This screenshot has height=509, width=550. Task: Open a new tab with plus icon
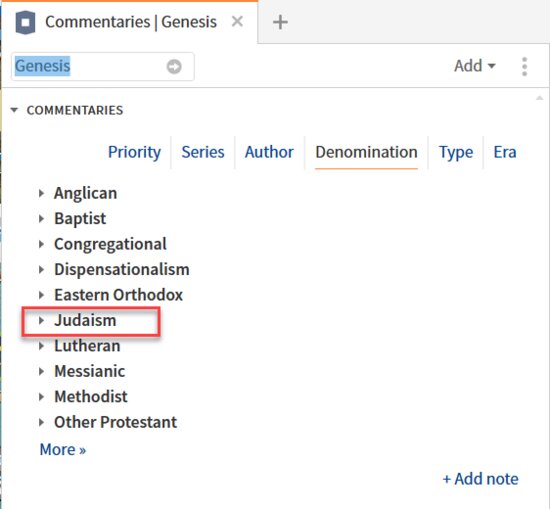[280, 22]
